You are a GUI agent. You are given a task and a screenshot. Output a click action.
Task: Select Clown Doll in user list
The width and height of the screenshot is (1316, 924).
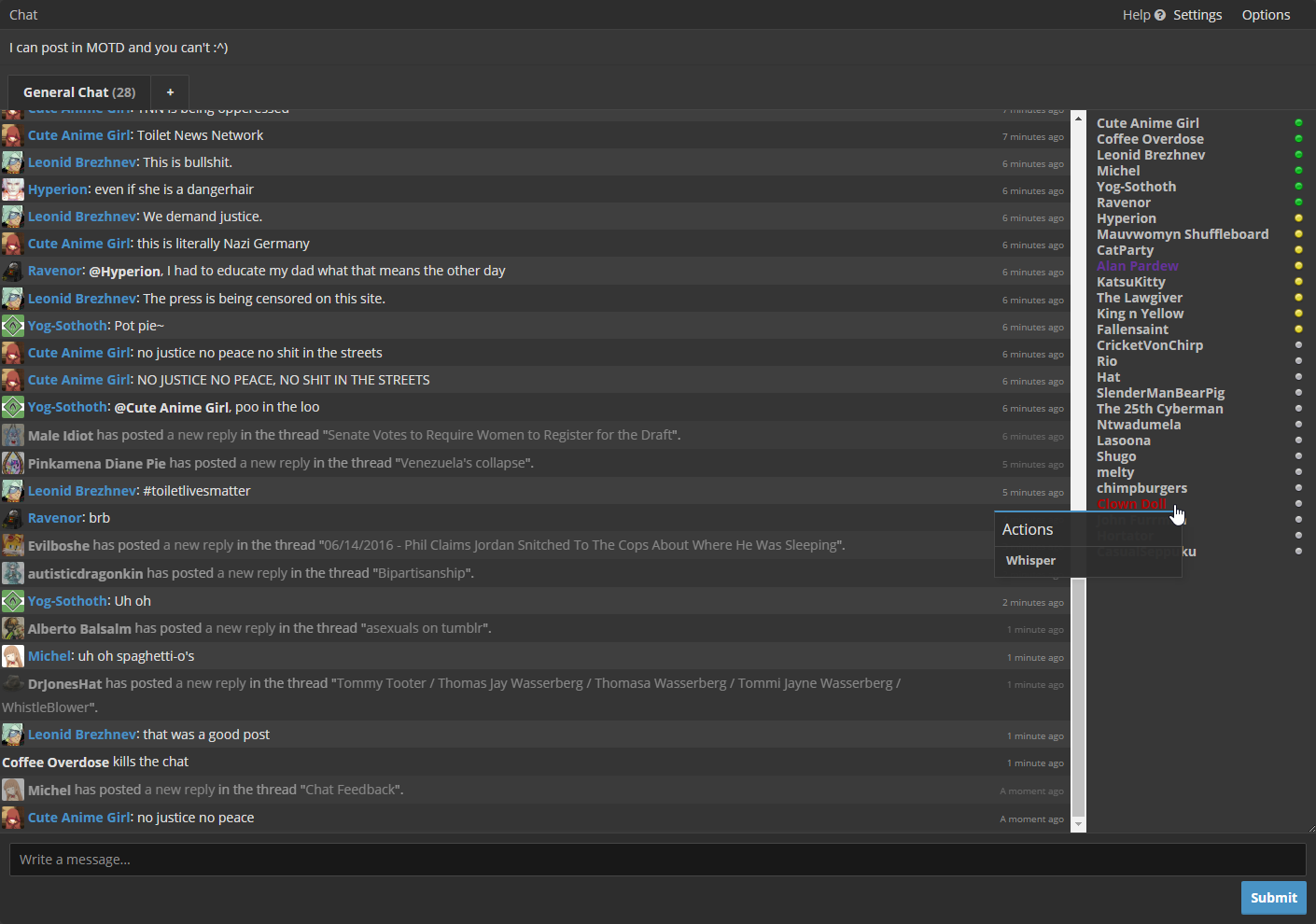click(x=1131, y=504)
